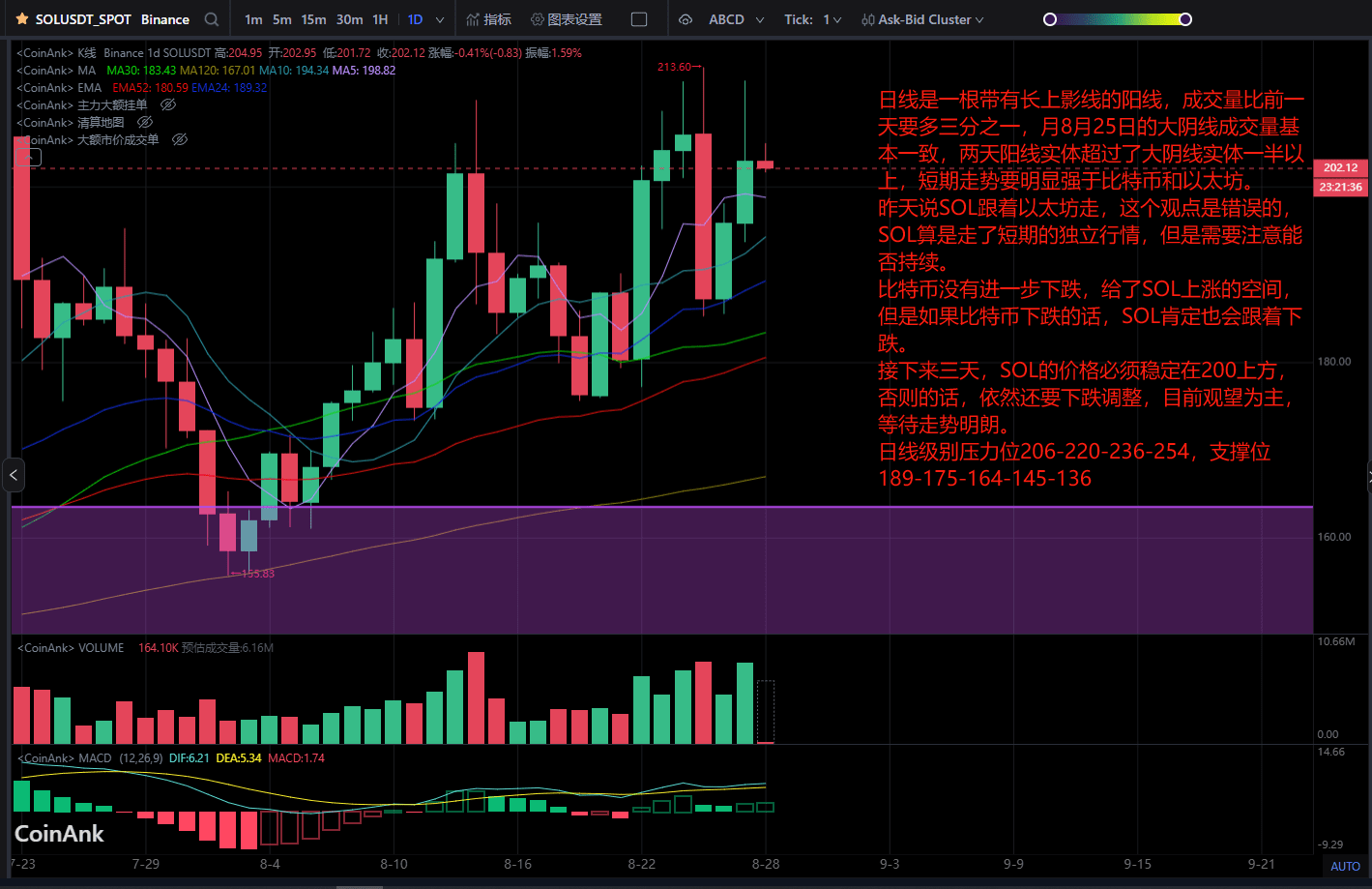
Task: Click the SOLUSDT_SPOT Binance symbol name
Action: tap(112, 19)
